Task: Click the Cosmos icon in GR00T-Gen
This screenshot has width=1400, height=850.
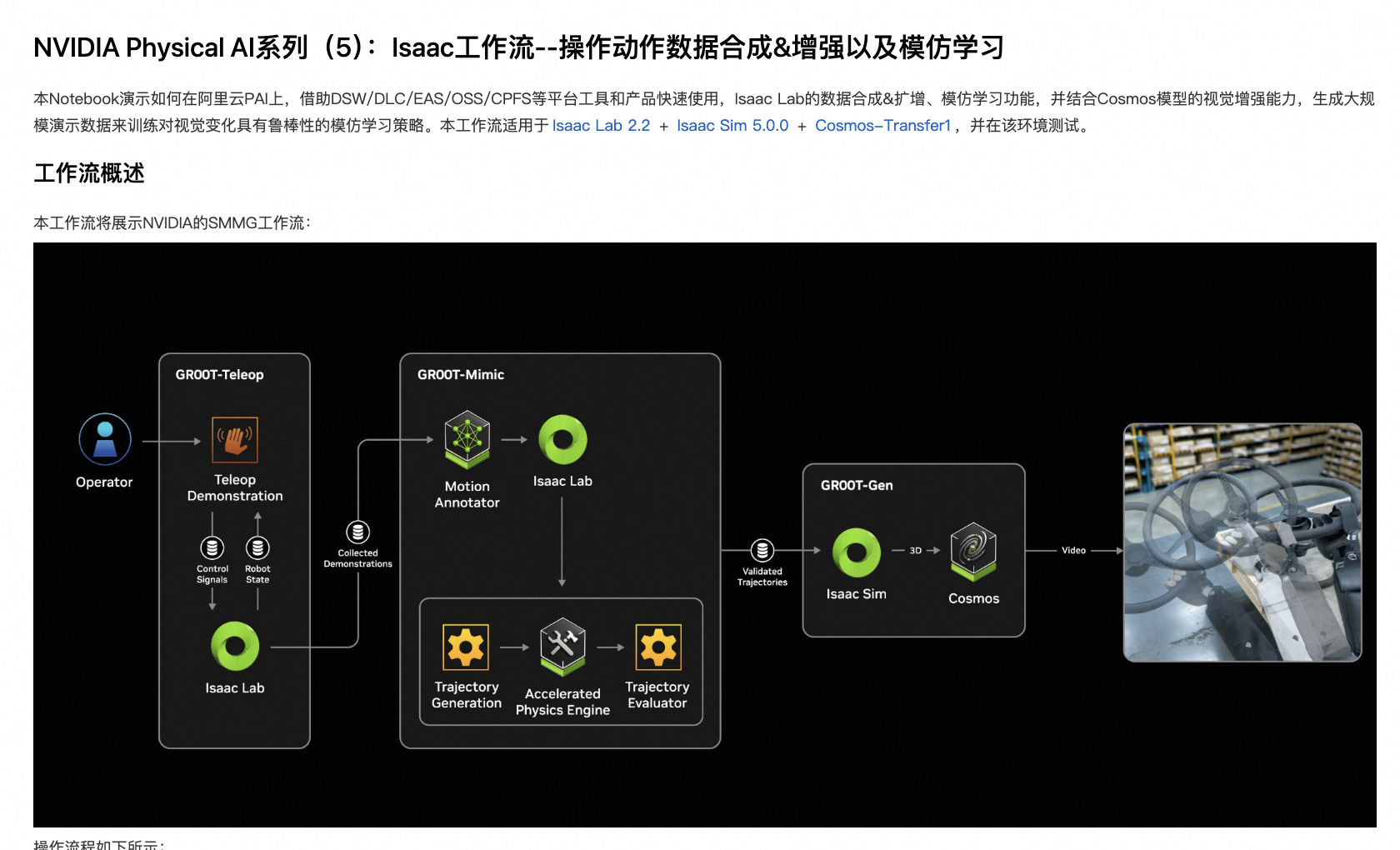Action: pos(973,551)
